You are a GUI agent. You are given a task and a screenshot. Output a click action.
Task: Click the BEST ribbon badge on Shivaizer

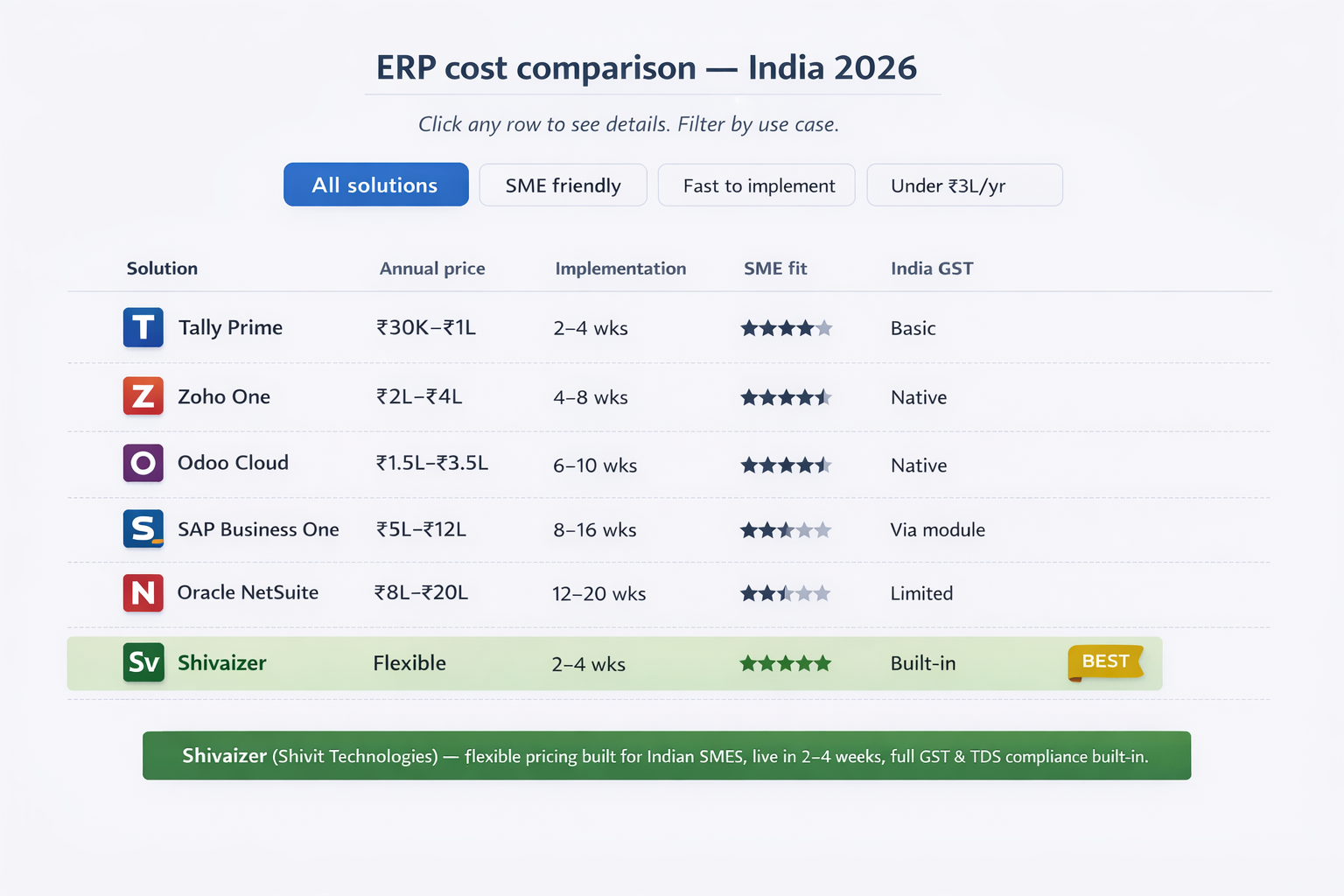click(1105, 662)
